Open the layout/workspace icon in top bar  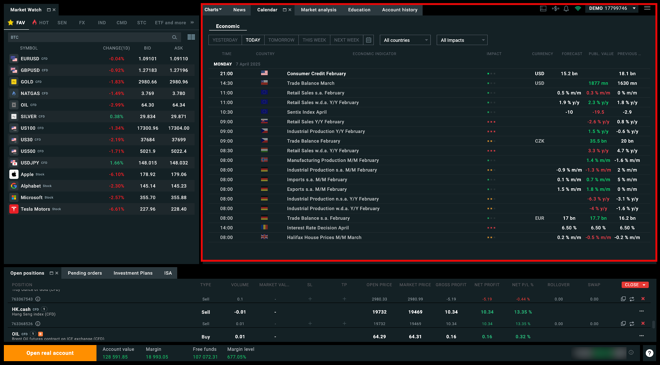click(543, 9)
